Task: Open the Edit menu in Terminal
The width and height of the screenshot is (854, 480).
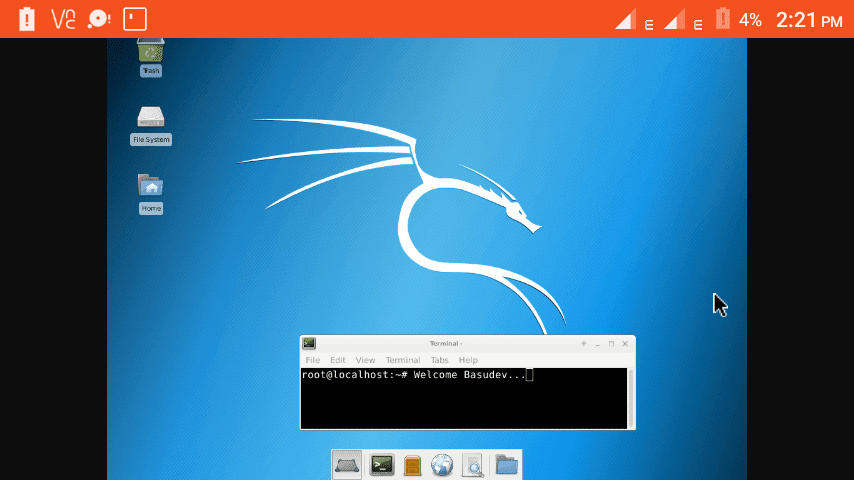Action: point(338,360)
